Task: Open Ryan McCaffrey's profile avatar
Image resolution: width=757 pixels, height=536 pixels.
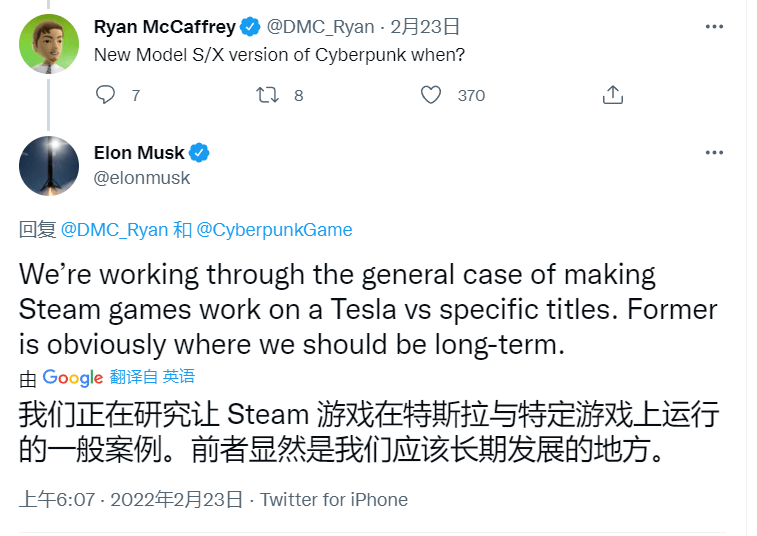Action: [49, 44]
